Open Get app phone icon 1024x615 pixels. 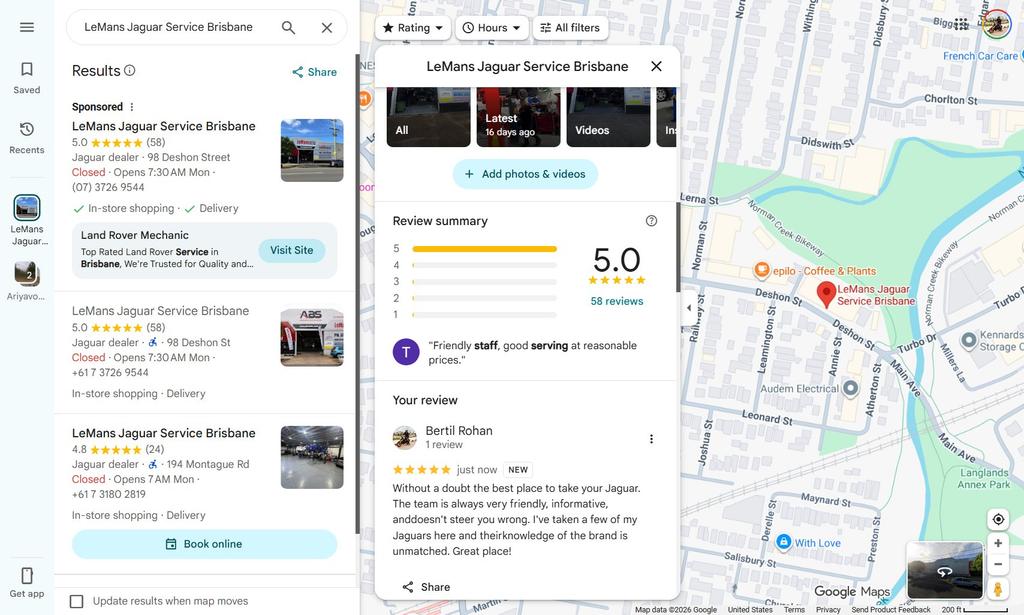coord(27,575)
